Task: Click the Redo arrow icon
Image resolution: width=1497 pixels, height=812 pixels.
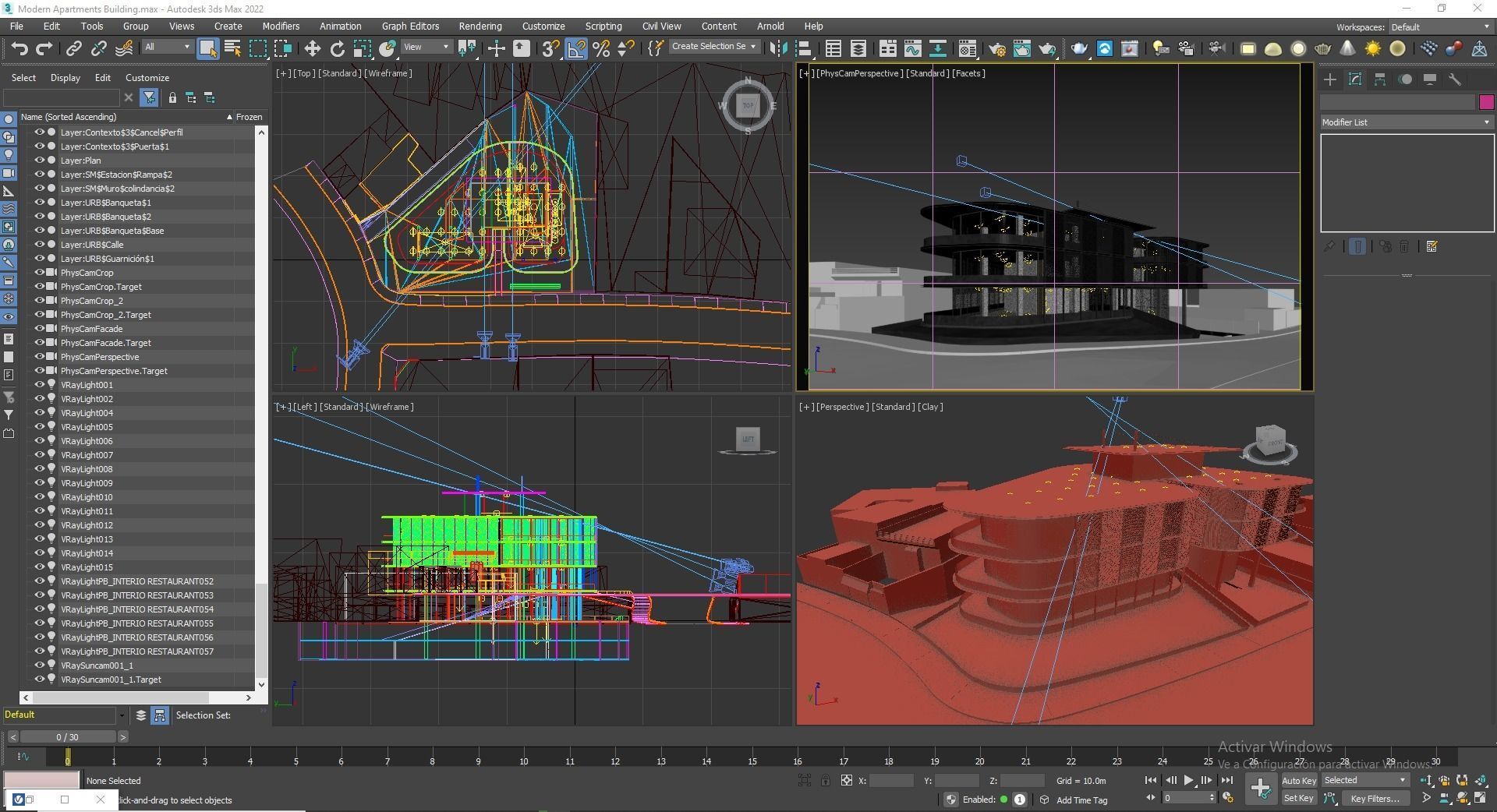Action: coord(44,49)
